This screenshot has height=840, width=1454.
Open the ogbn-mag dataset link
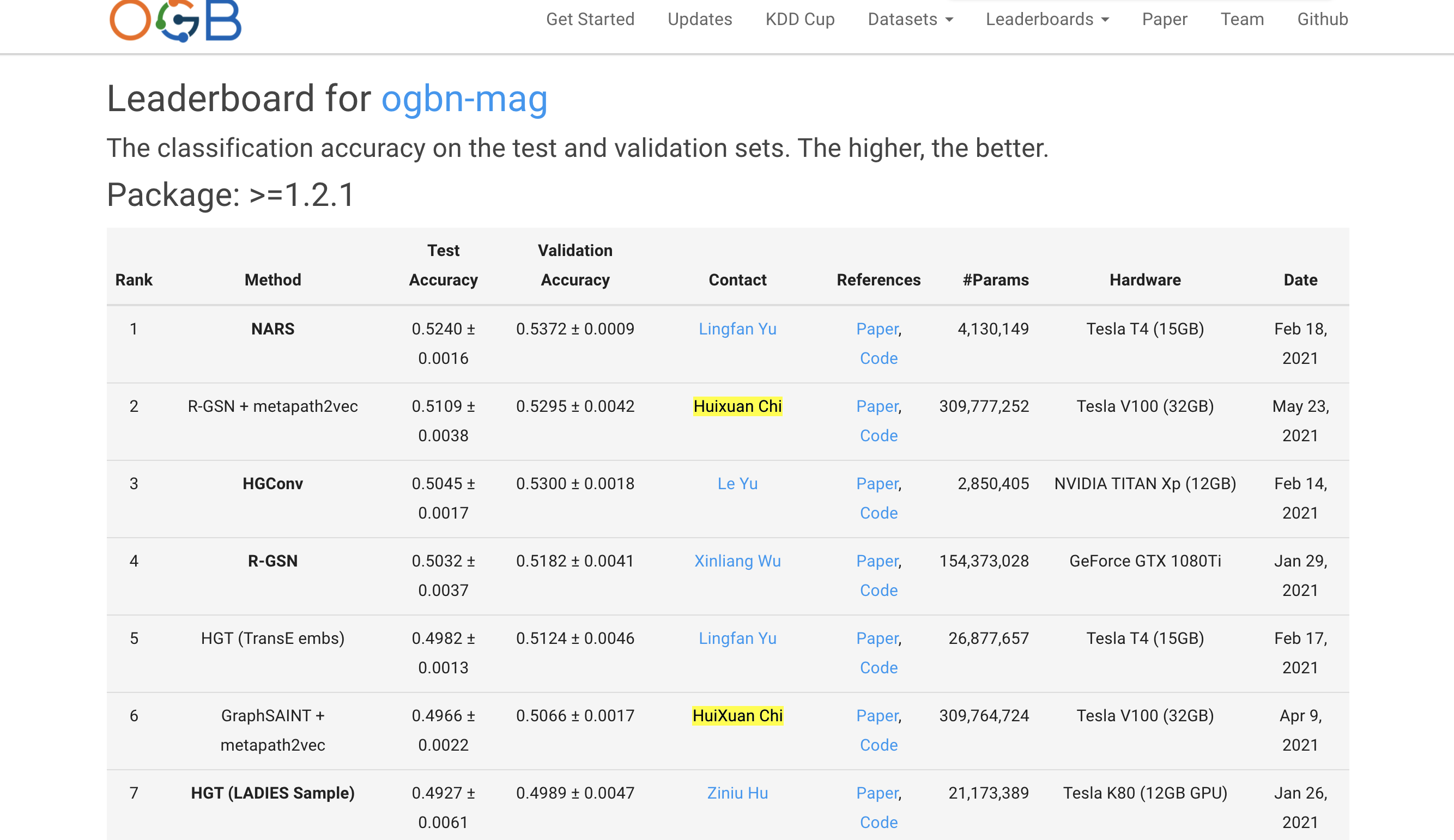click(464, 99)
